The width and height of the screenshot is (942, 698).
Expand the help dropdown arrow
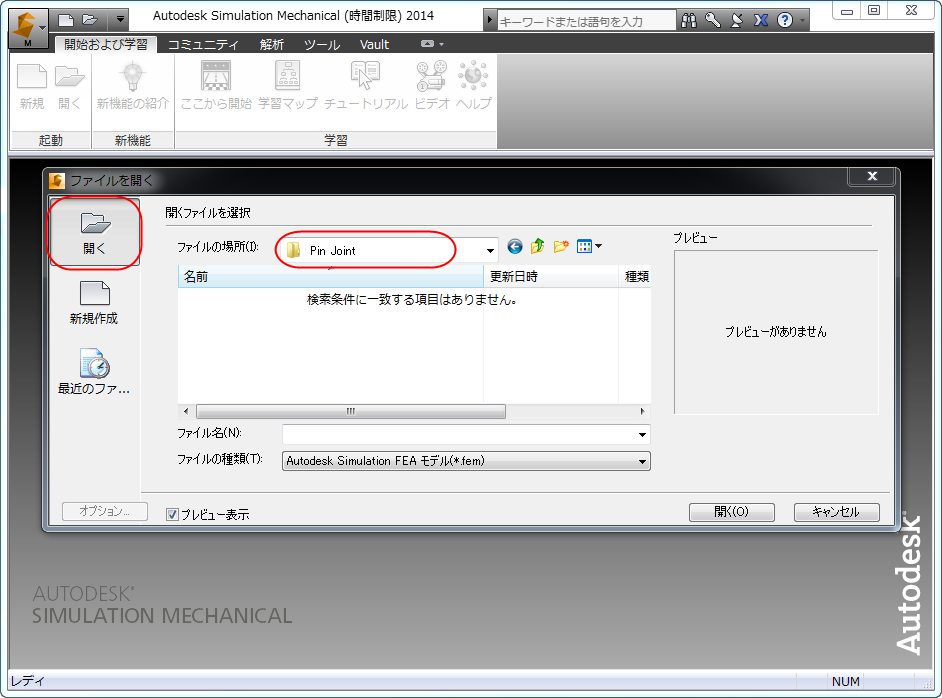click(x=802, y=21)
